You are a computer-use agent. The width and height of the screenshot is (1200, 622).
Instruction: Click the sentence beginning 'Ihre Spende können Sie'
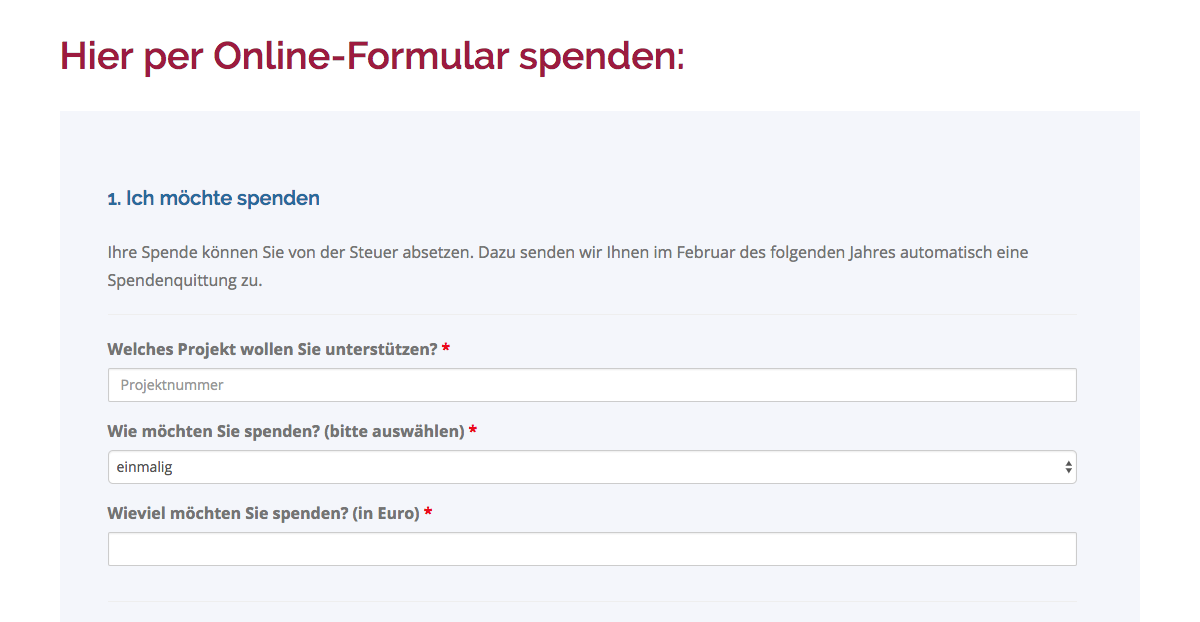point(568,252)
